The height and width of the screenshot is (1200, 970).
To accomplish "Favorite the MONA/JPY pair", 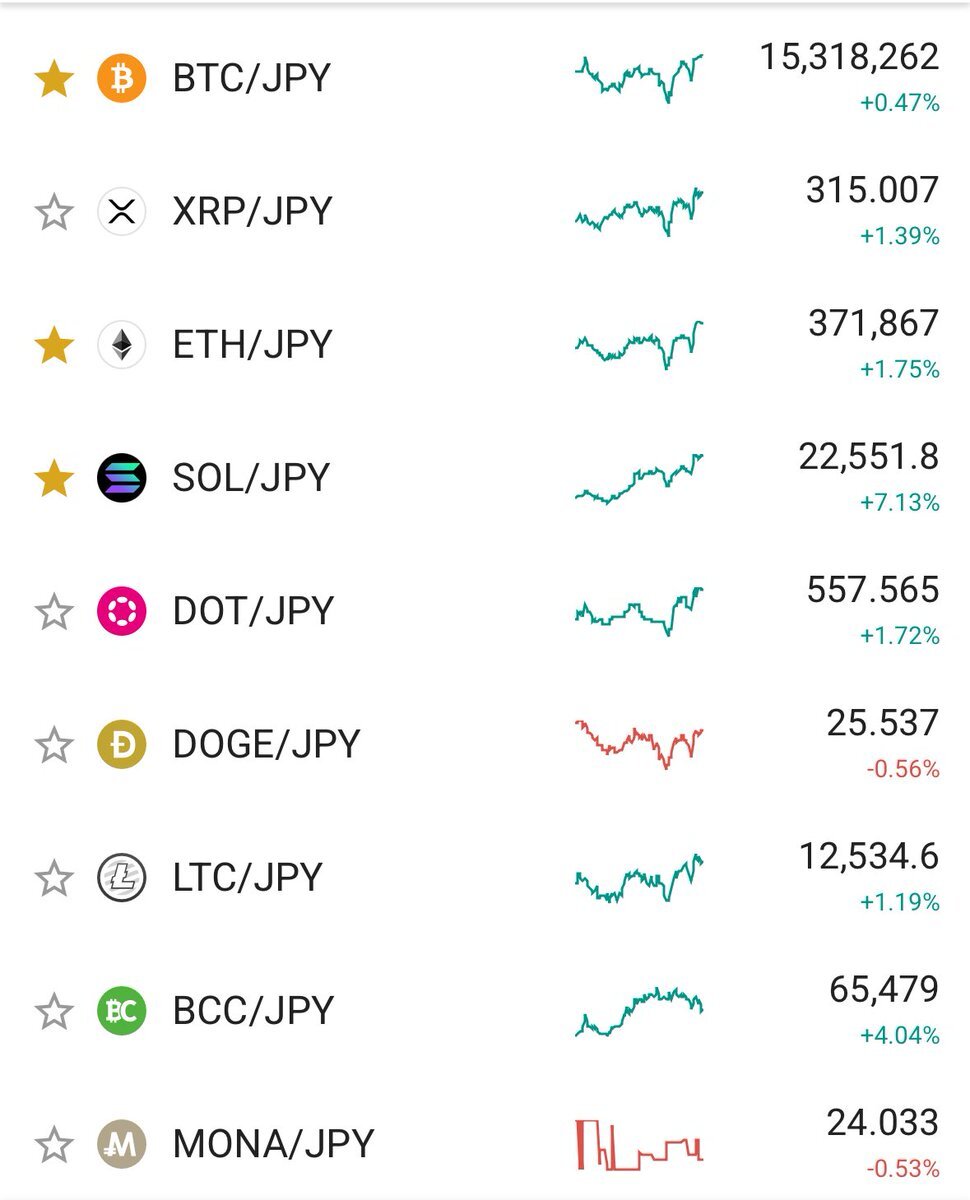I will pyautogui.click(x=54, y=1143).
